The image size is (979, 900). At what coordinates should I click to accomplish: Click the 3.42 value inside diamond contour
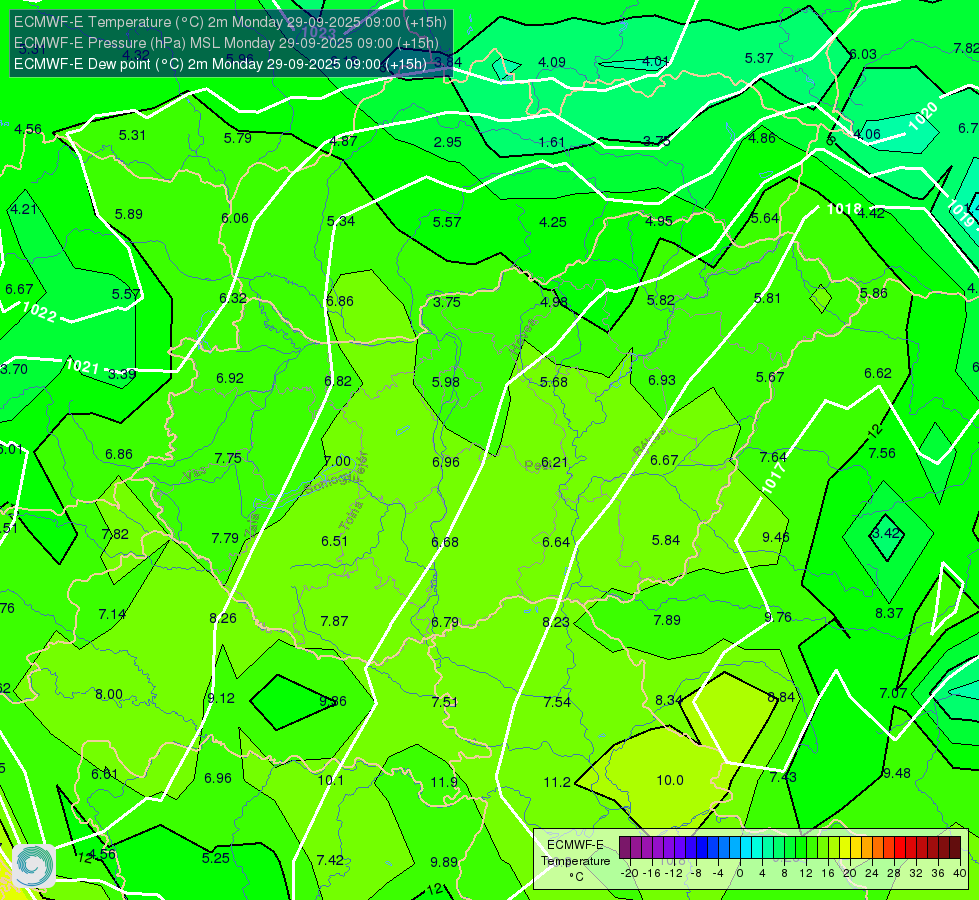pyautogui.click(x=886, y=533)
